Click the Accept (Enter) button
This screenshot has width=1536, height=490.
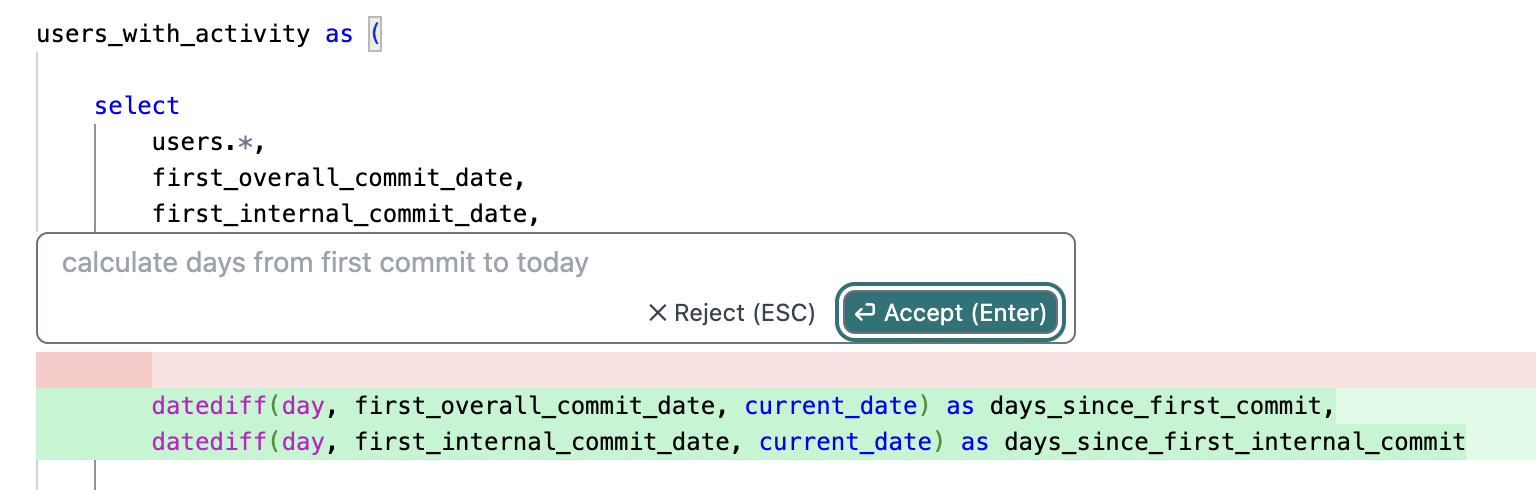pyautogui.click(x=949, y=313)
